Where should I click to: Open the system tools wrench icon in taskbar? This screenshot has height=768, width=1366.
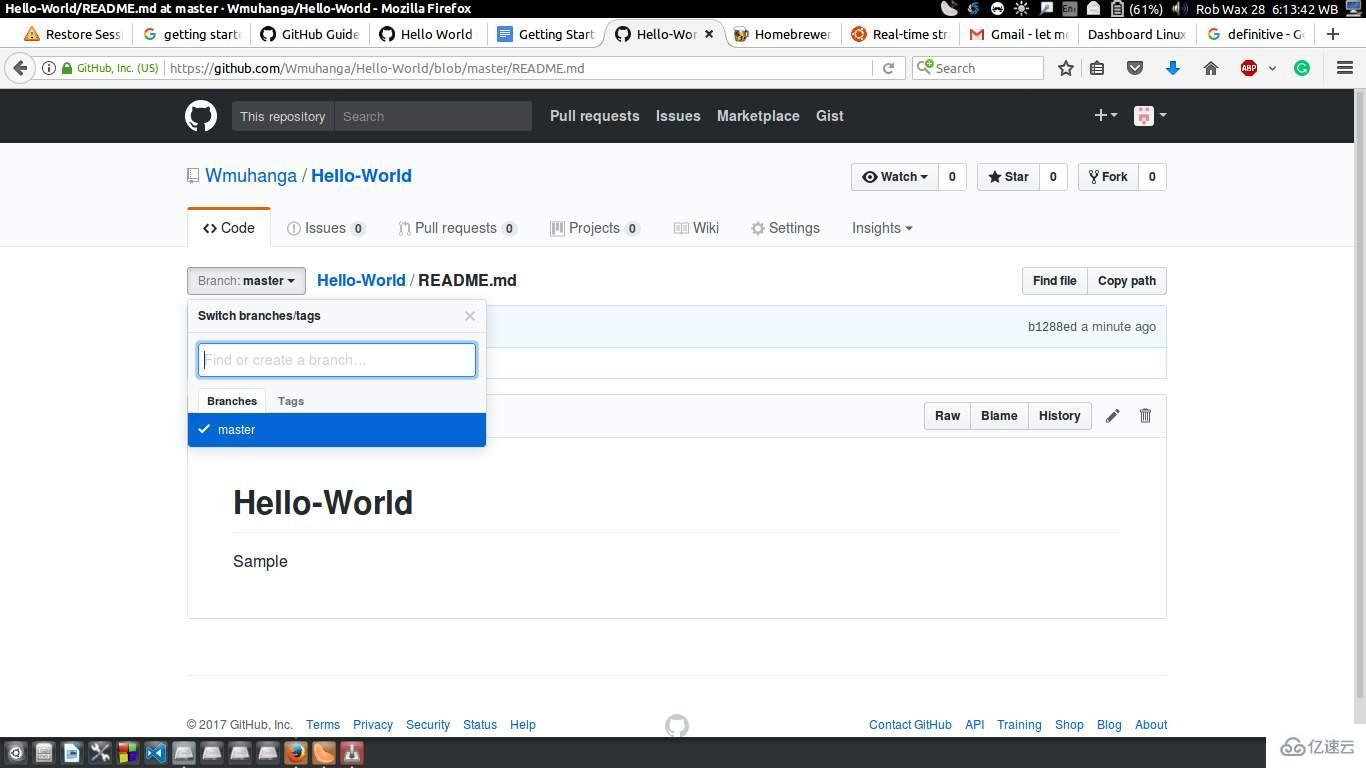[99, 752]
